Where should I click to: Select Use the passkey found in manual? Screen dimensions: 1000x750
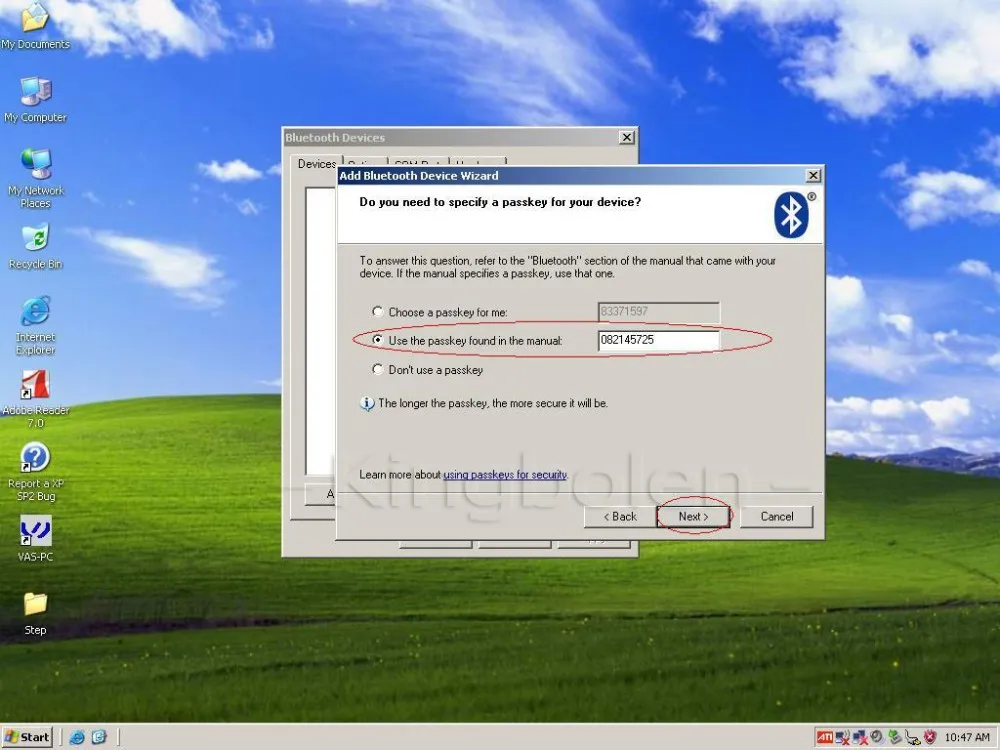pos(378,341)
